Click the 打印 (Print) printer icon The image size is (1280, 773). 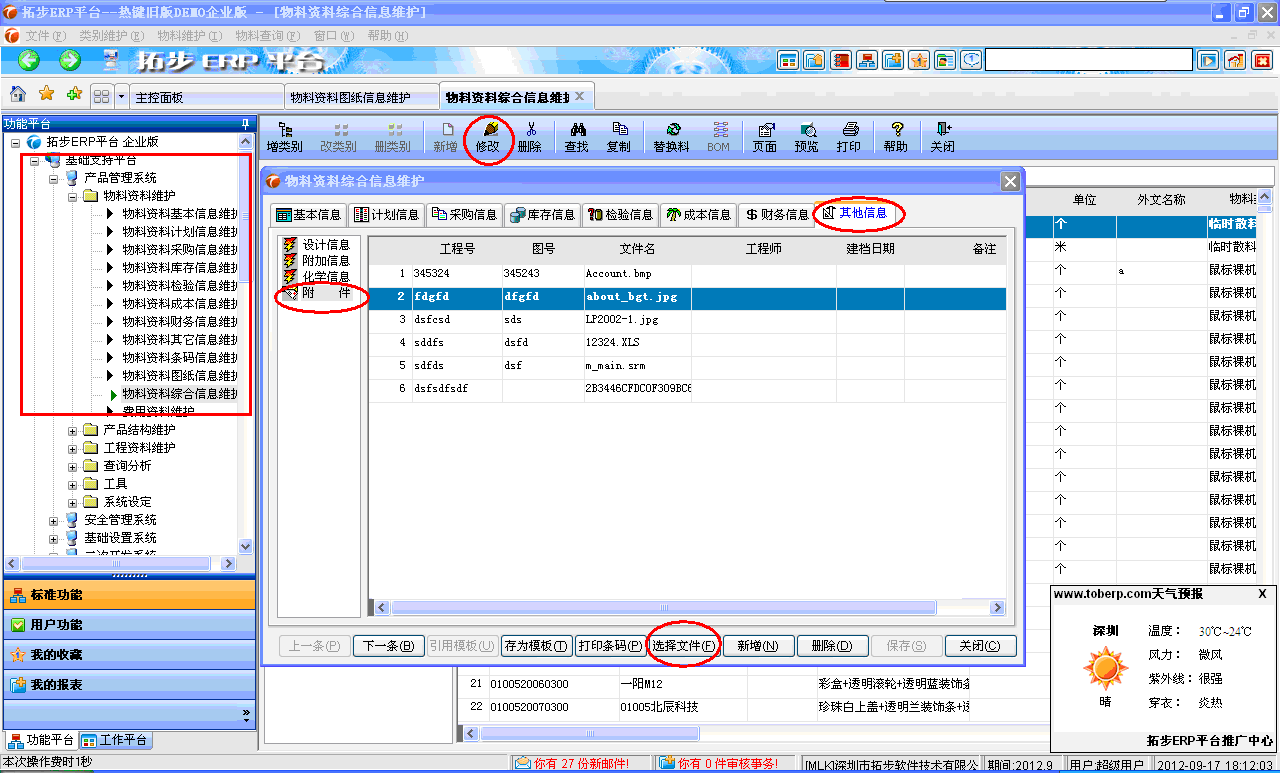click(849, 137)
